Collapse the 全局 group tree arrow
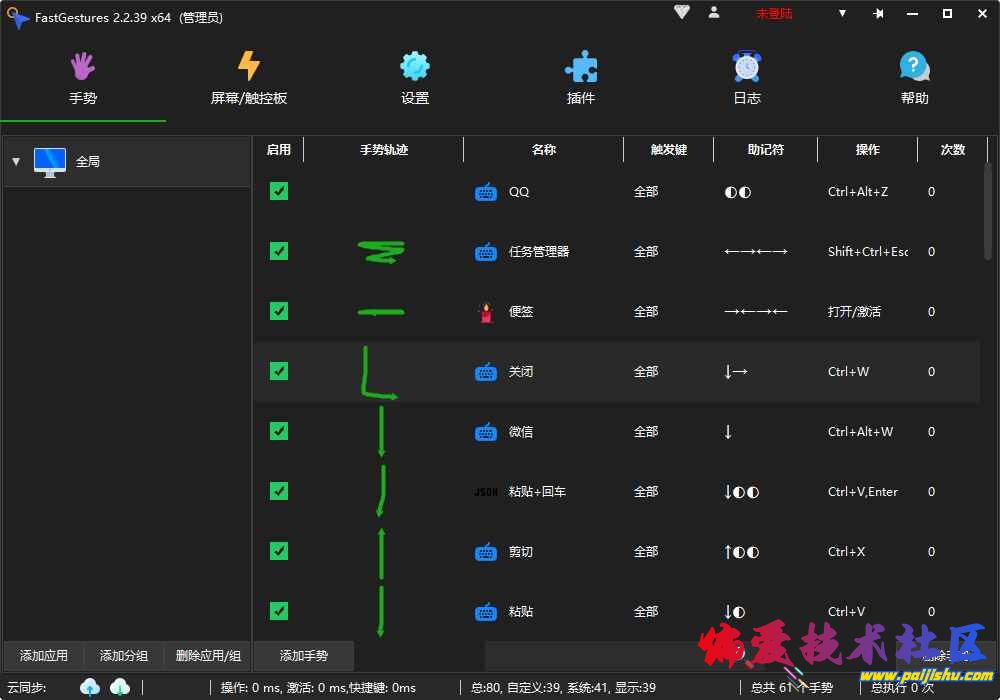1000x700 pixels. click(x=16, y=161)
